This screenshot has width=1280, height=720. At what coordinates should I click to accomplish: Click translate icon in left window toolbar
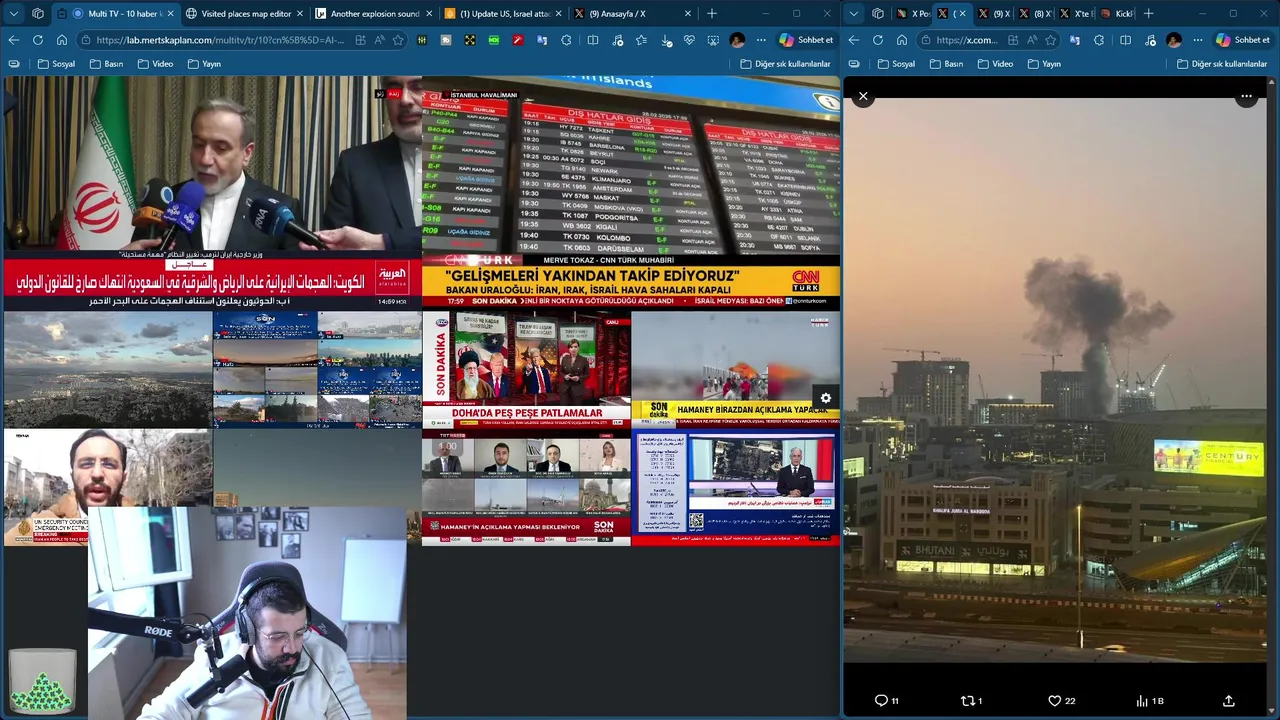click(542, 40)
